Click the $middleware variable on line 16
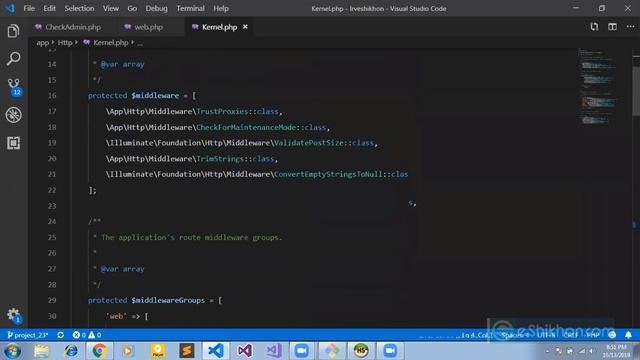640x360 pixels. coord(155,96)
